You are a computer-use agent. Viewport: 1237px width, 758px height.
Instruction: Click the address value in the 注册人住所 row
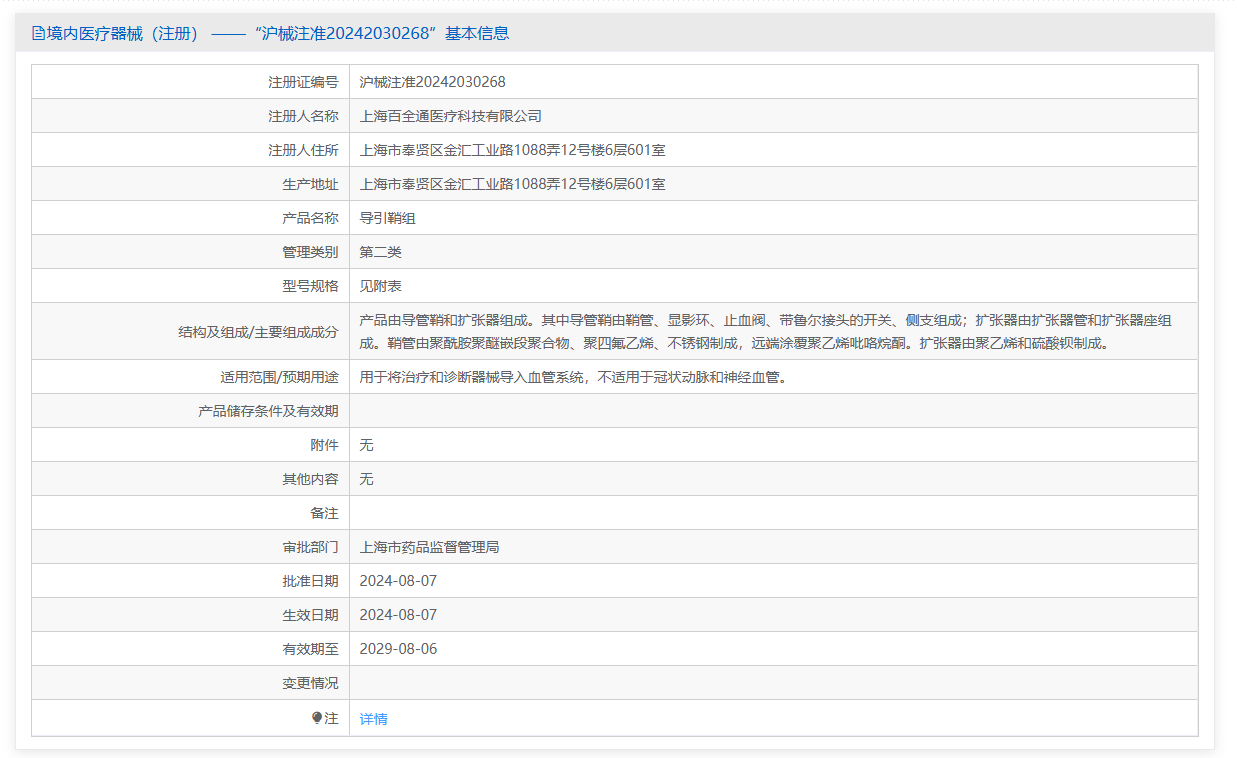coord(513,150)
